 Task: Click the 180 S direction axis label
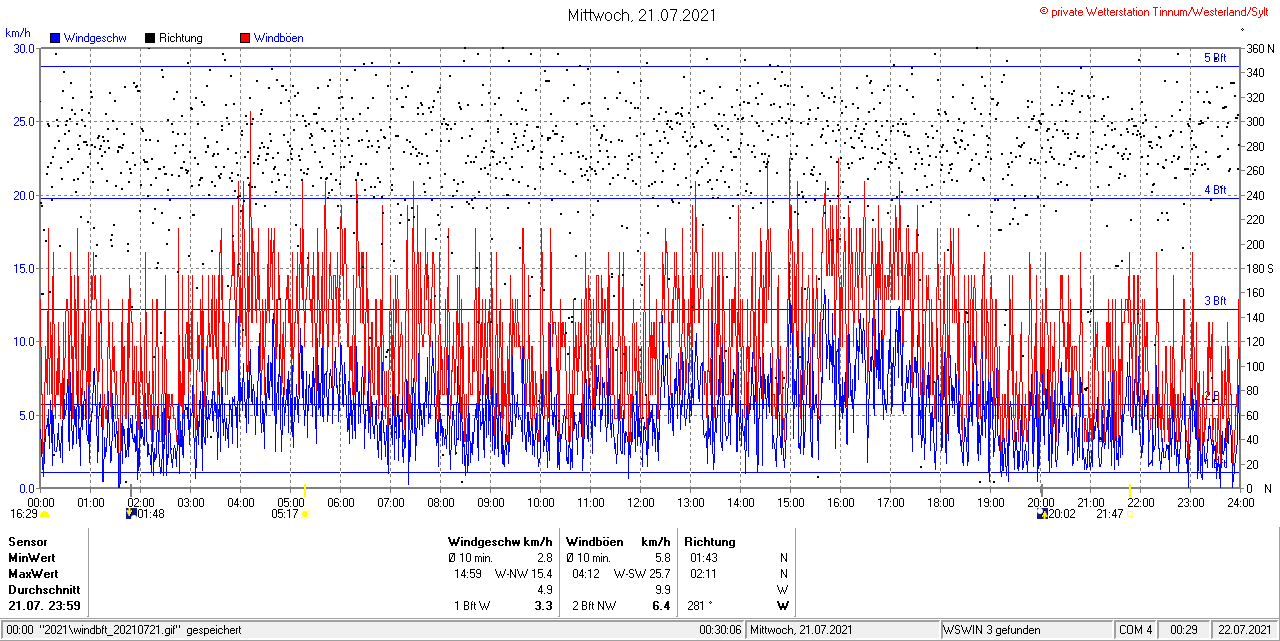click(x=1258, y=269)
